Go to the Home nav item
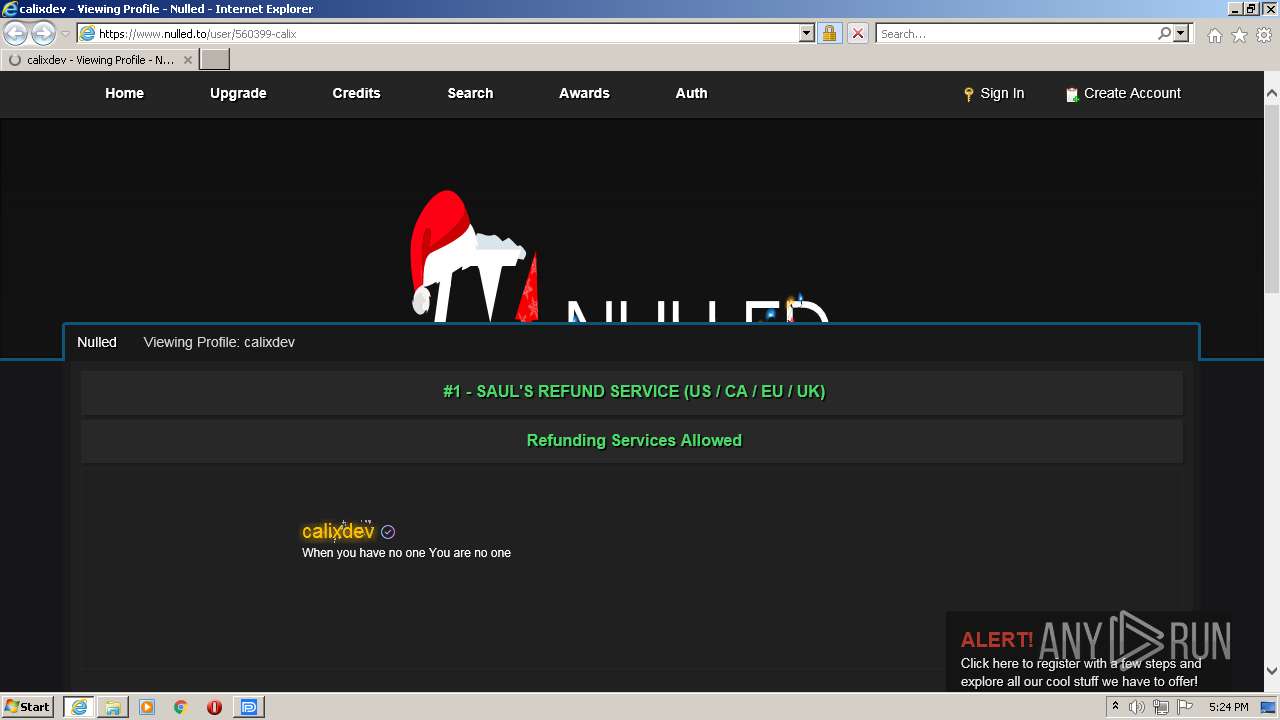 click(124, 93)
